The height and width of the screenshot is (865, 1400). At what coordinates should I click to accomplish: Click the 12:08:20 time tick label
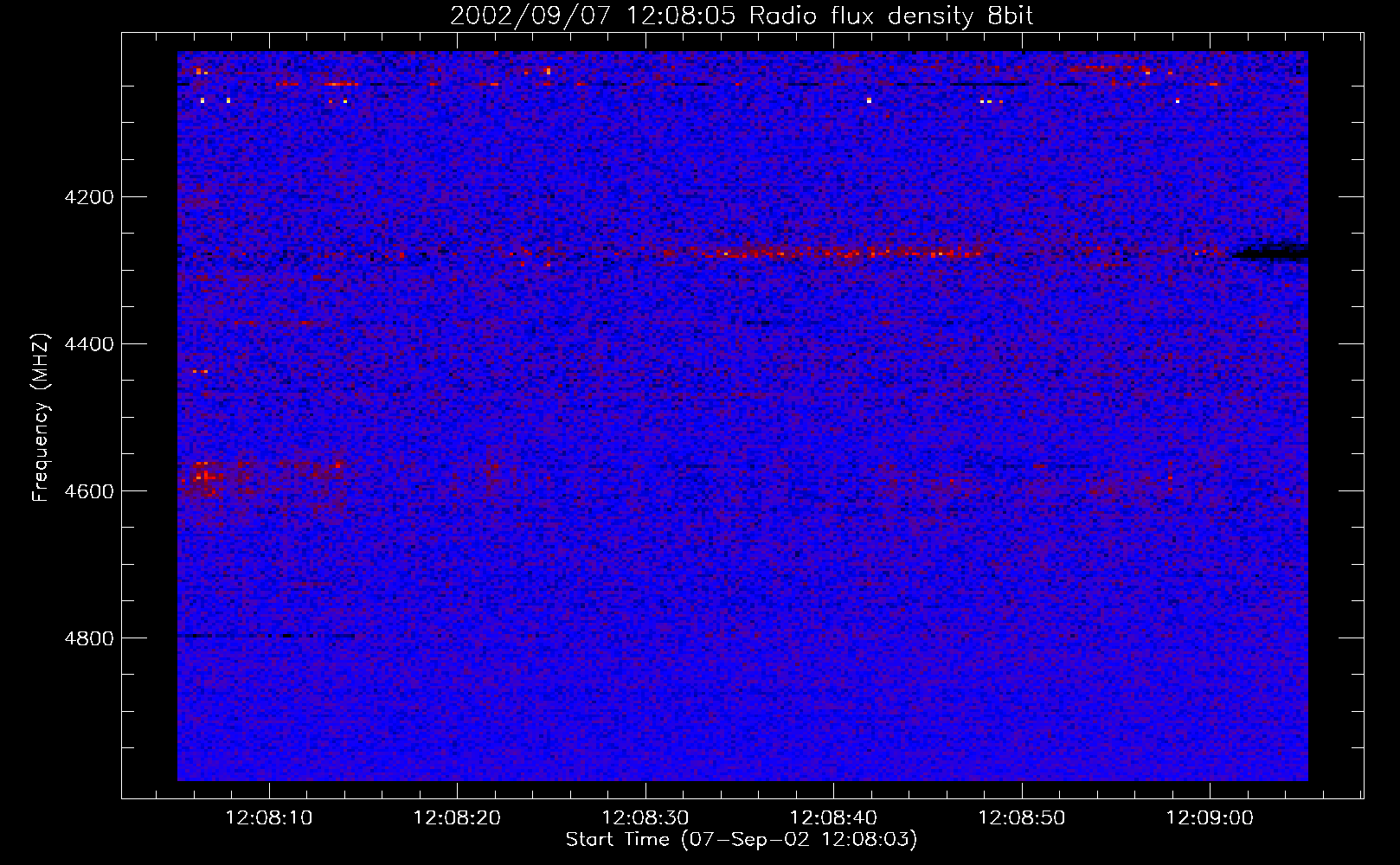457,817
